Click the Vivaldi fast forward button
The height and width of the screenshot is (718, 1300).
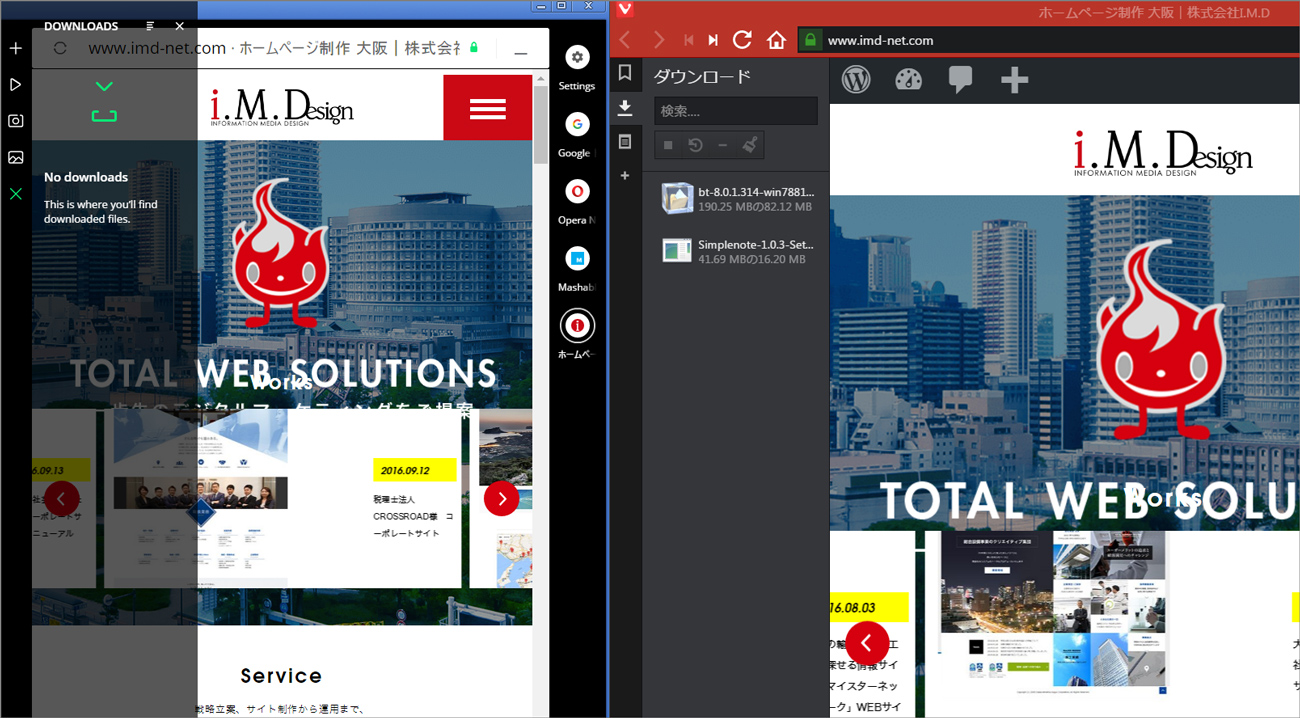(713, 40)
